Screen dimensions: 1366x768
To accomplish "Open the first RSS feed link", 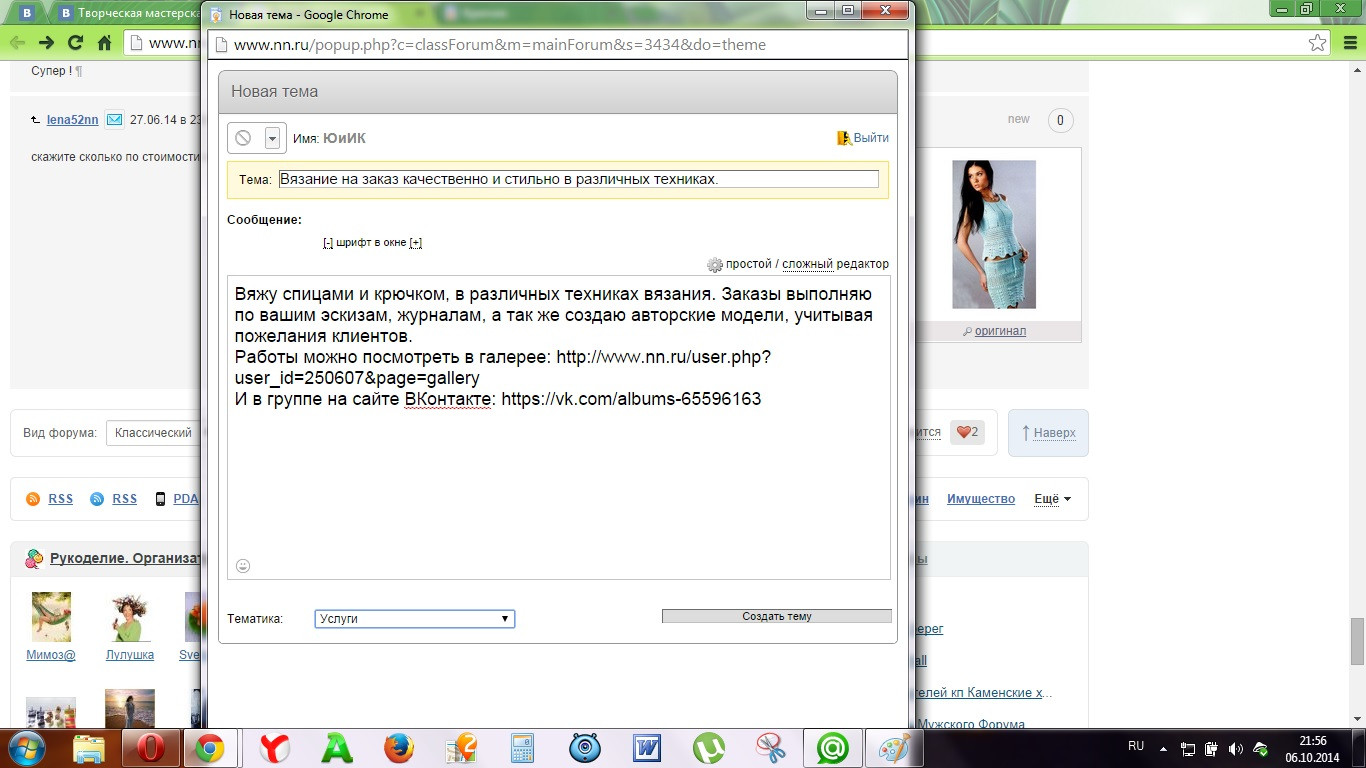I will 60,499.
